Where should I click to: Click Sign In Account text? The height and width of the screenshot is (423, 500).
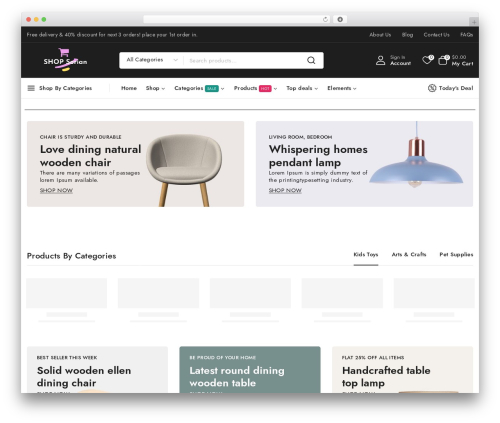[400, 60]
